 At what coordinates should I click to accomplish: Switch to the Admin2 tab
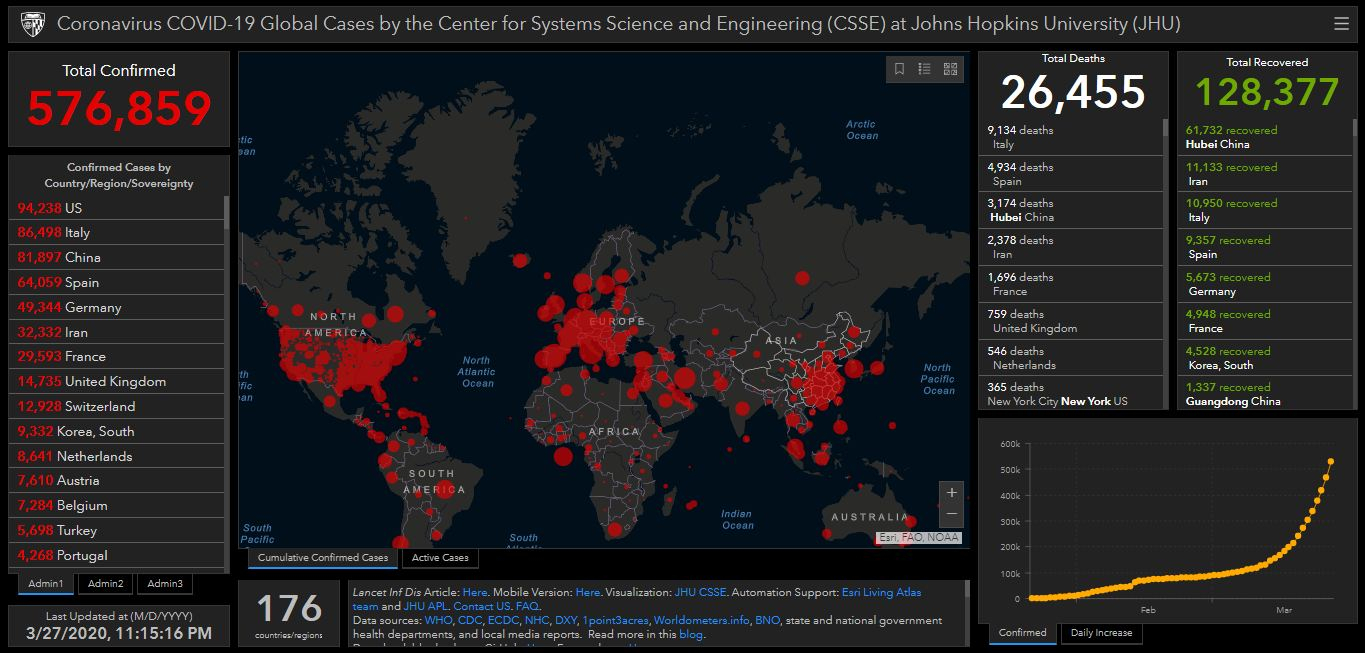point(105,584)
